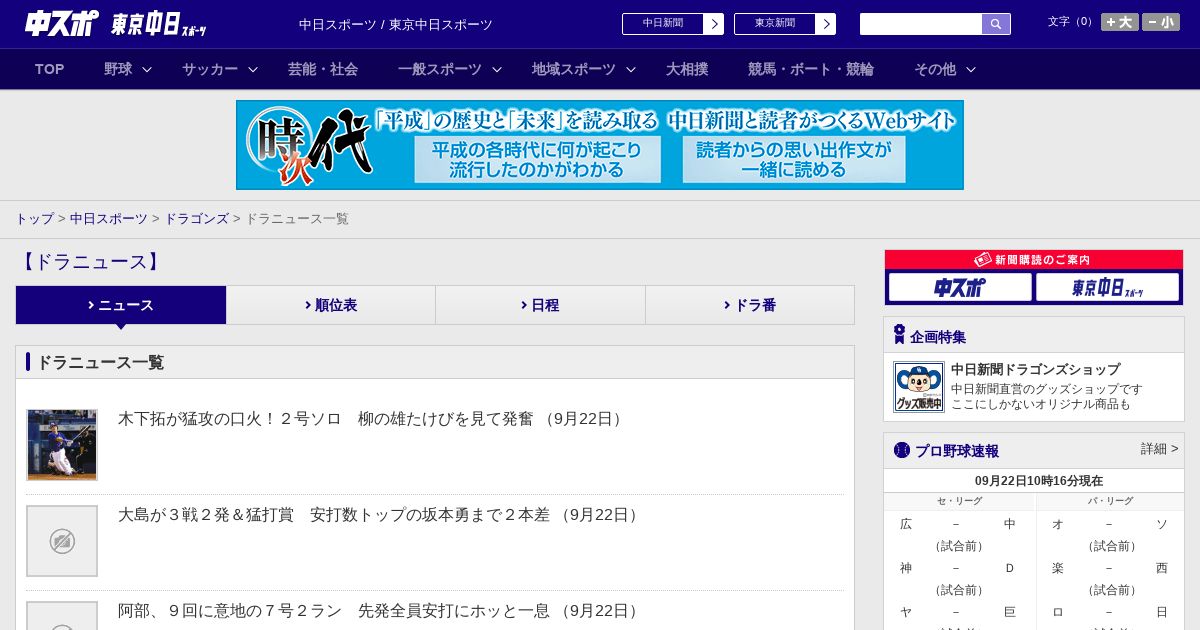The image size is (1200, 630).
Task: Click the magnifier search button
Action: click(996, 24)
